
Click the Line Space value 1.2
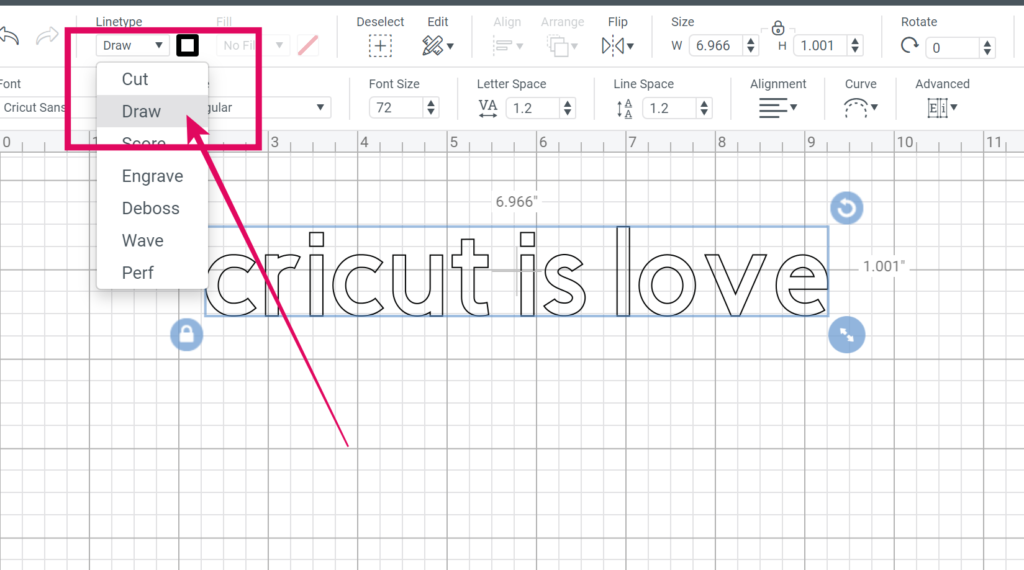coord(669,108)
